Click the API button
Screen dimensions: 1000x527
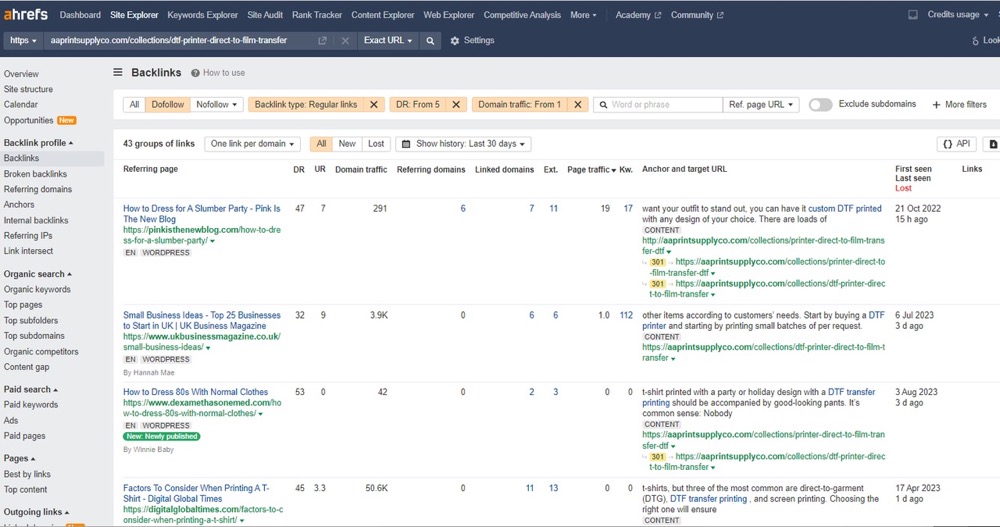957,144
